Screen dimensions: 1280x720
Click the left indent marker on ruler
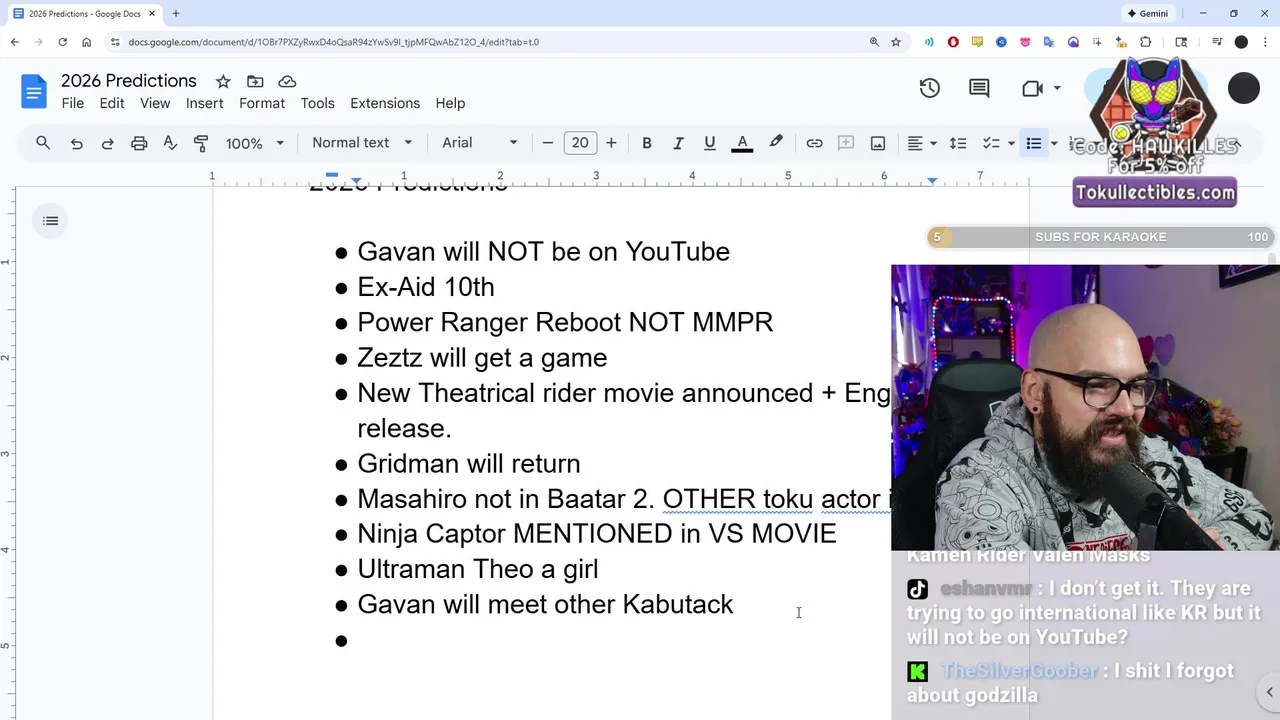point(356,181)
